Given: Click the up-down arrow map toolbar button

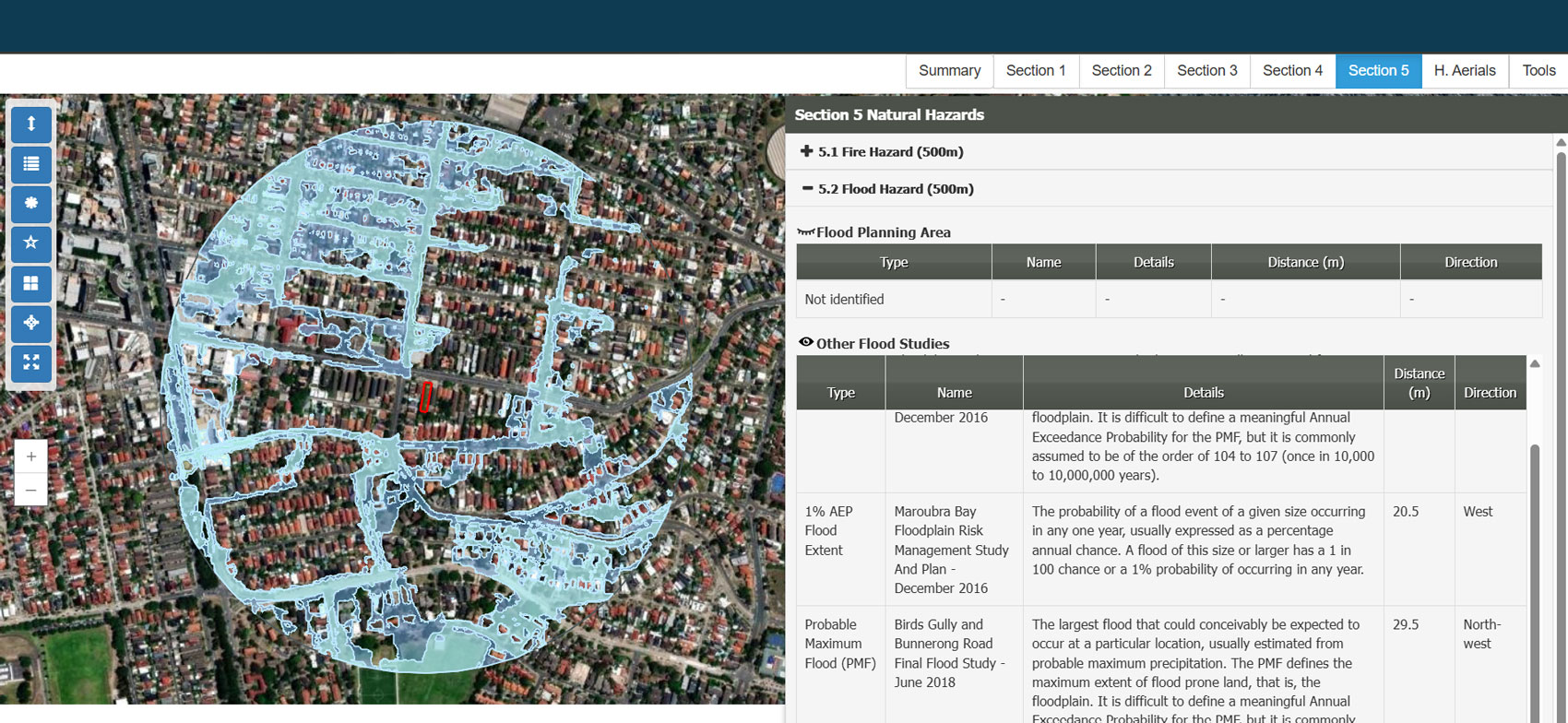Looking at the screenshot, I should (30, 124).
